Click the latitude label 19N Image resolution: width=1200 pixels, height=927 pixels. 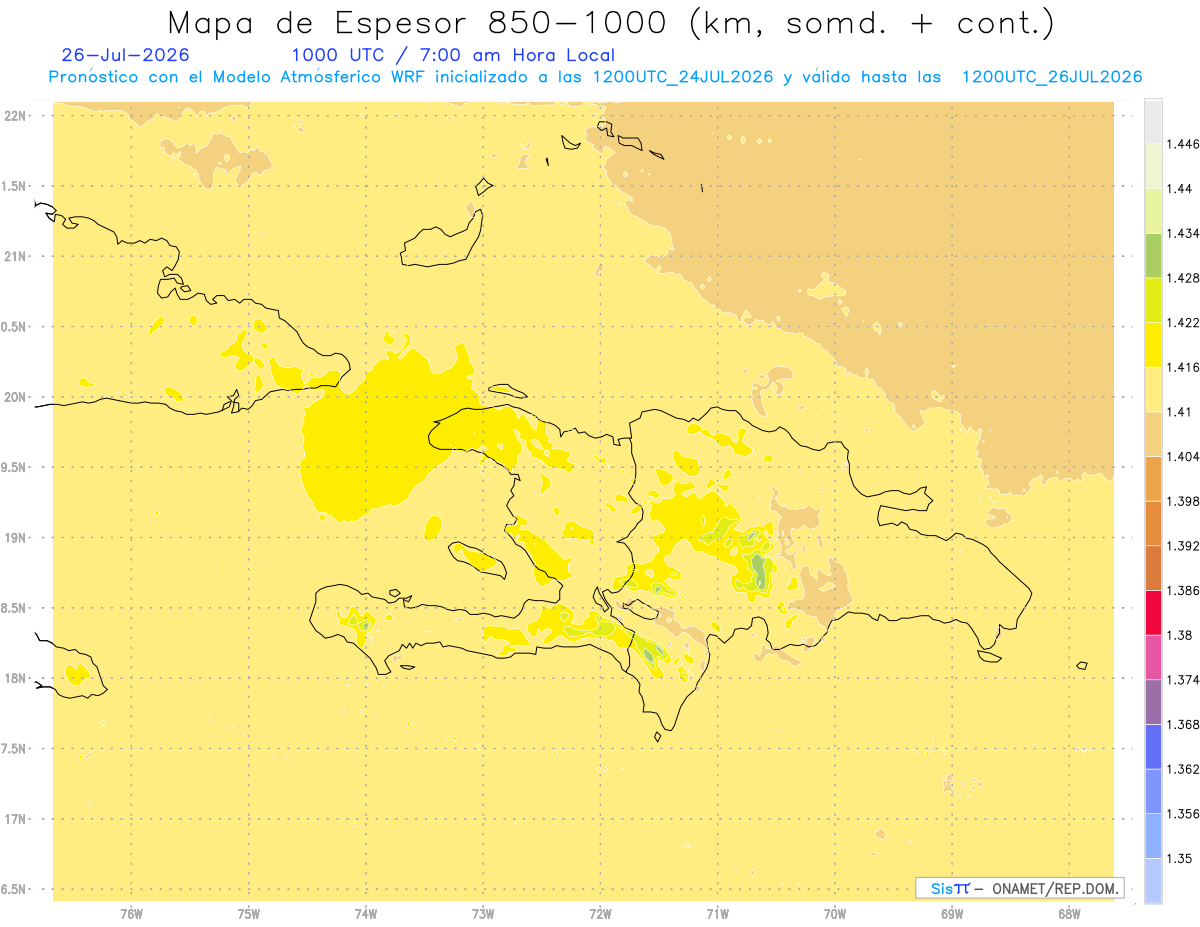point(14,537)
